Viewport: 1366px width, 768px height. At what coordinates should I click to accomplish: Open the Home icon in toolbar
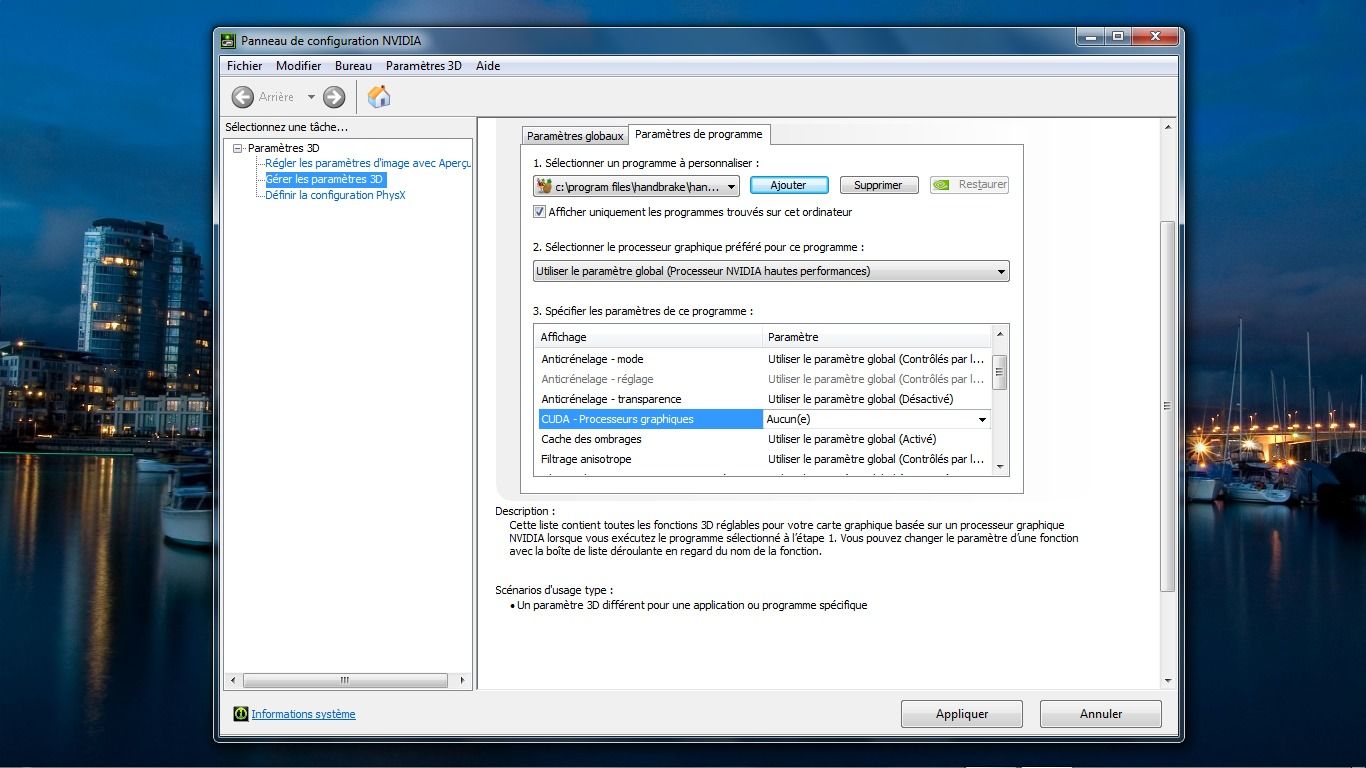[x=379, y=96]
